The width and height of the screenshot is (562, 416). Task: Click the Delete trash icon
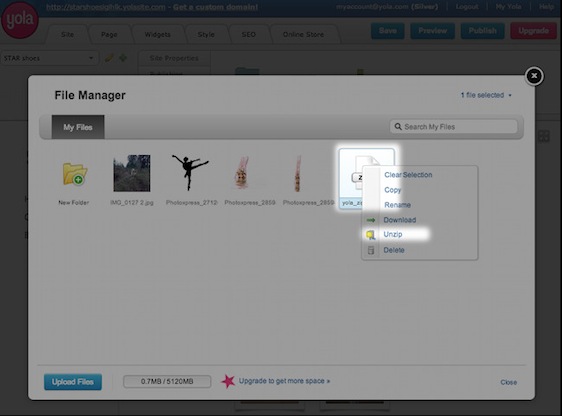click(x=371, y=250)
